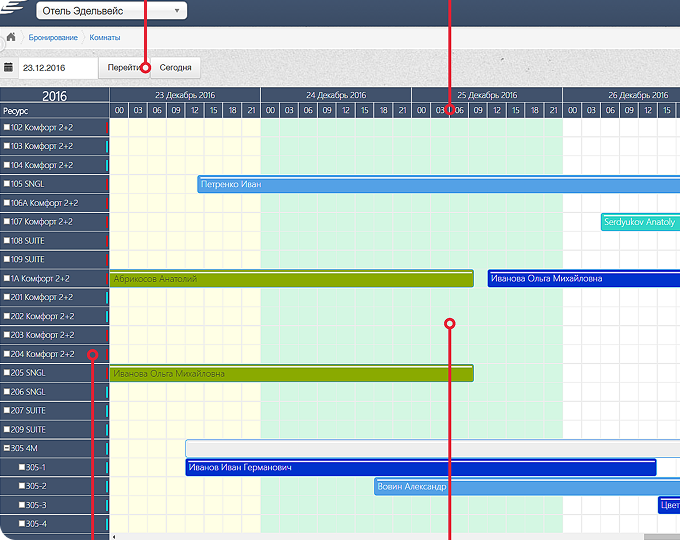The height and width of the screenshot is (540, 680).
Task: Select the 24 Декабрь 2016 date header
Action: click(336, 95)
